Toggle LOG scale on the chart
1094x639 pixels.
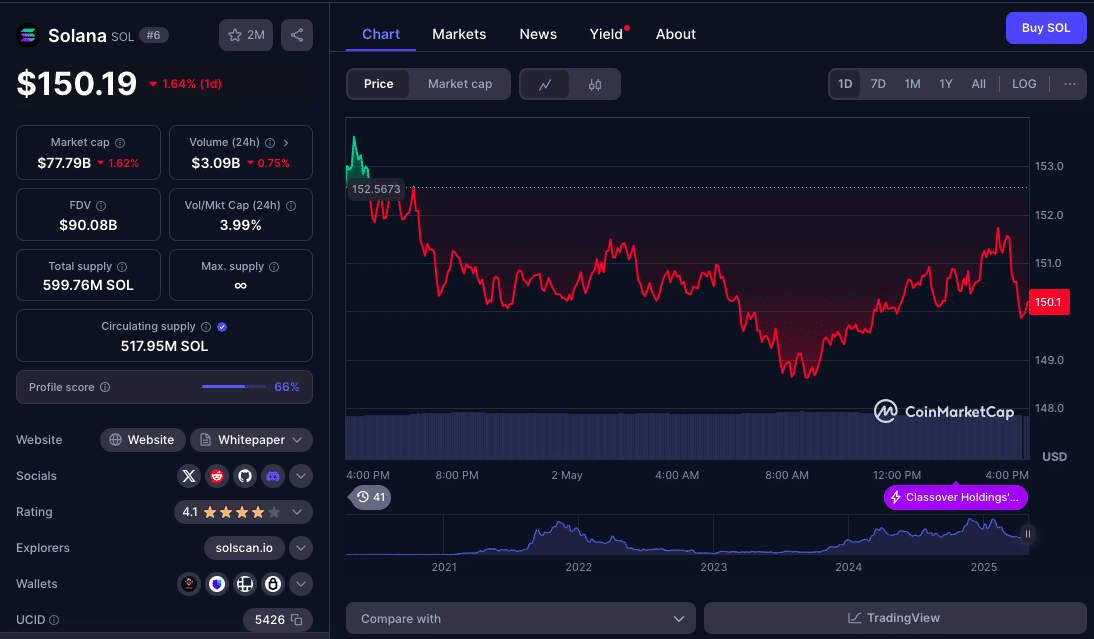(1024, 84)
